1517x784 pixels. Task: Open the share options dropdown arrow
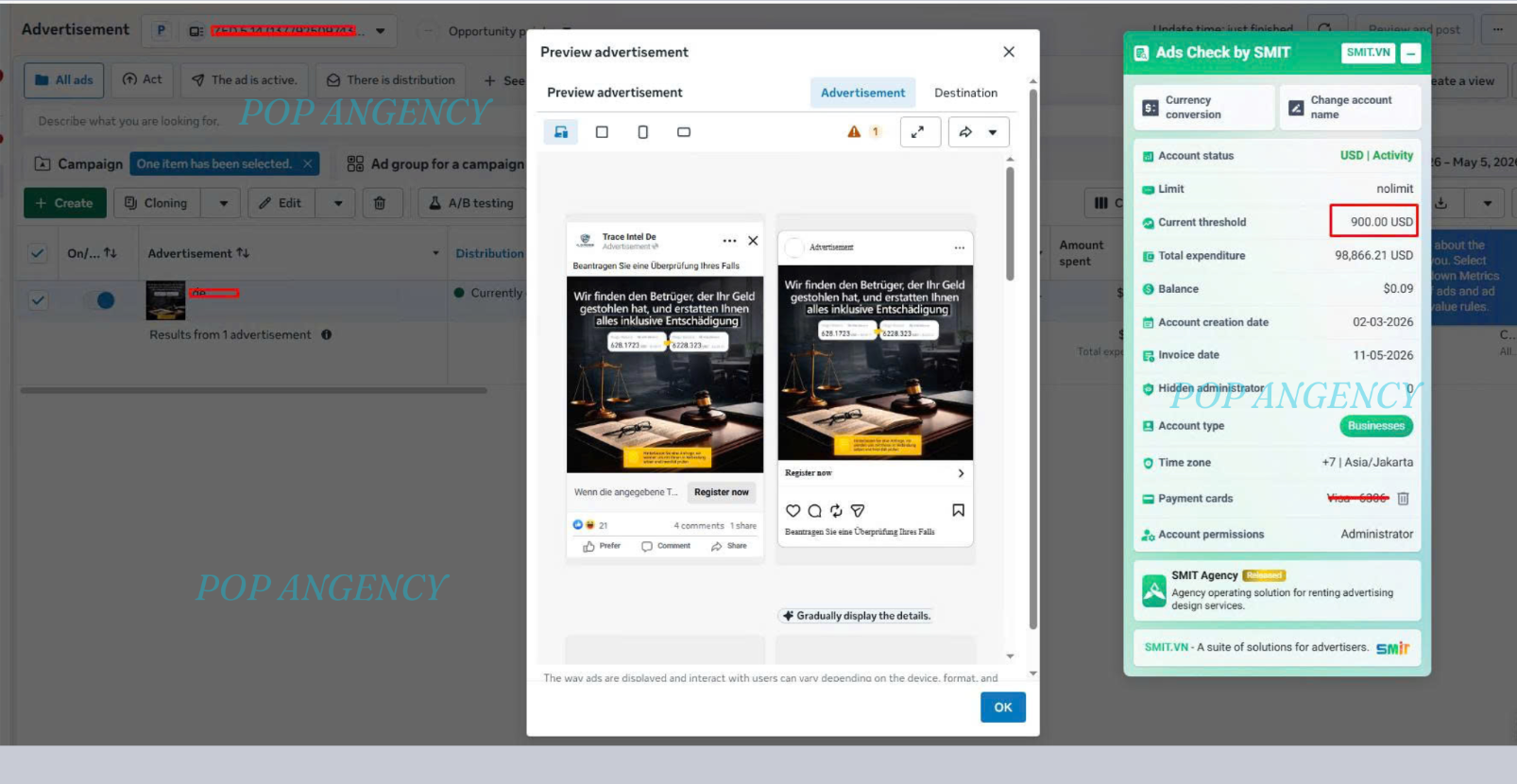pos(993,132)
